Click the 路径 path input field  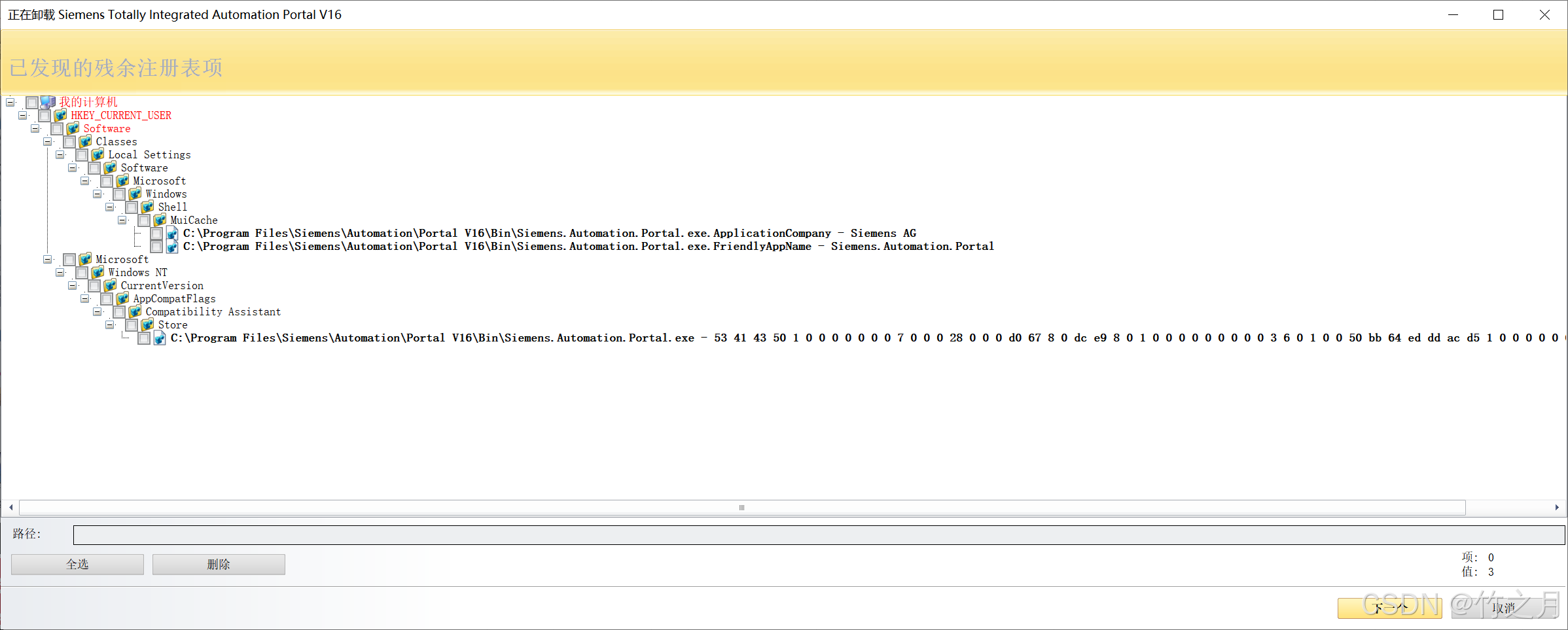pos(819,534)
